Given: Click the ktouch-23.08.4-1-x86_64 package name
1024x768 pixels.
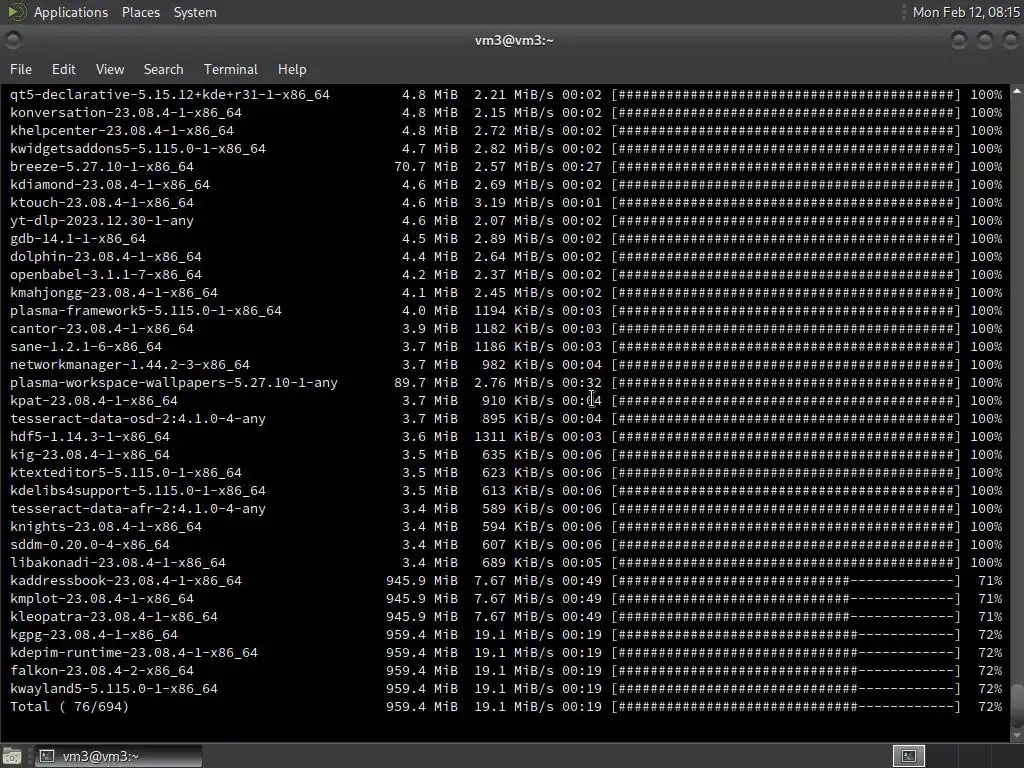Looking at the screenshot, I should point(102,202).
